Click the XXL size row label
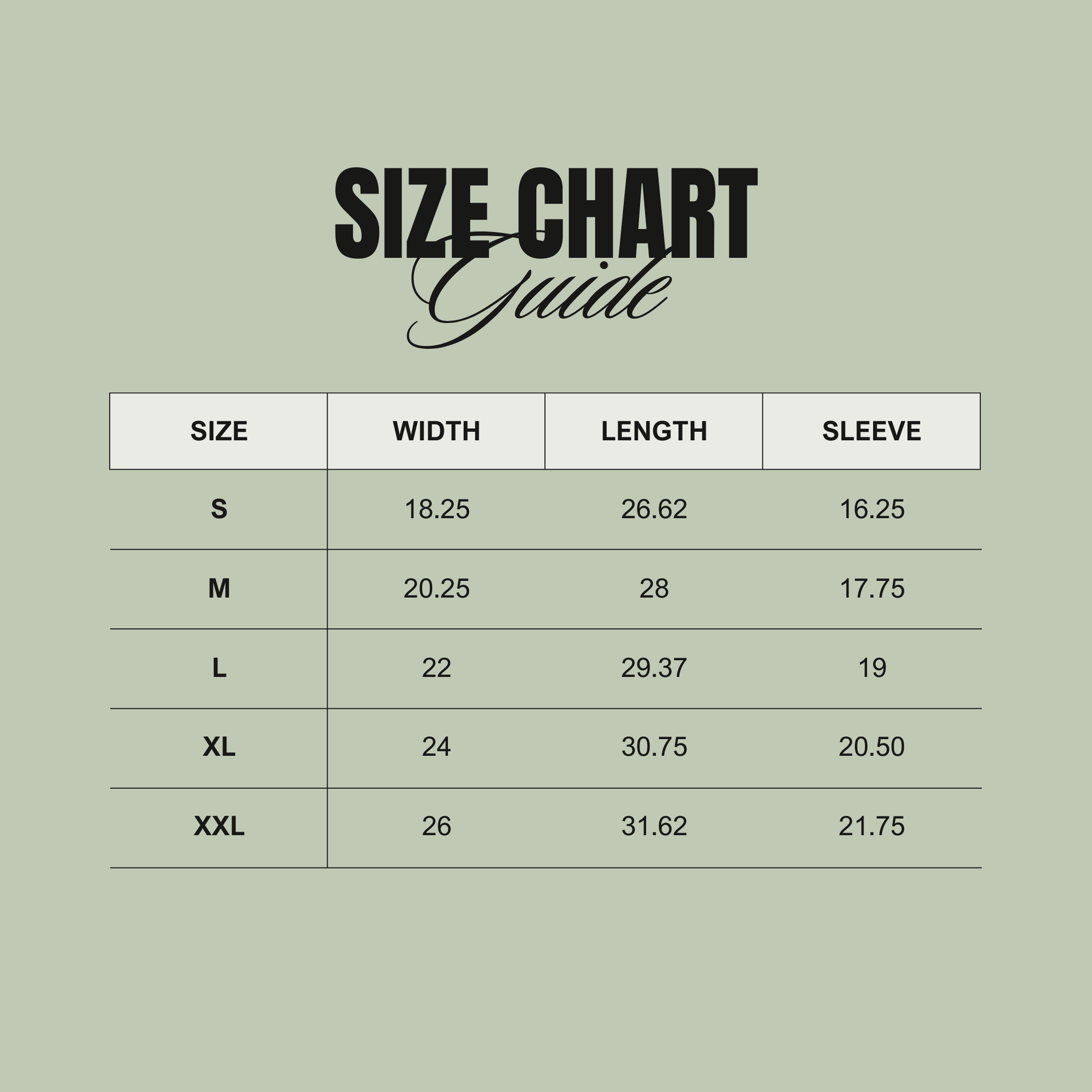The height and width of the screenshot is (1092, 1092). pyautogui.click(x=219, y=827)
